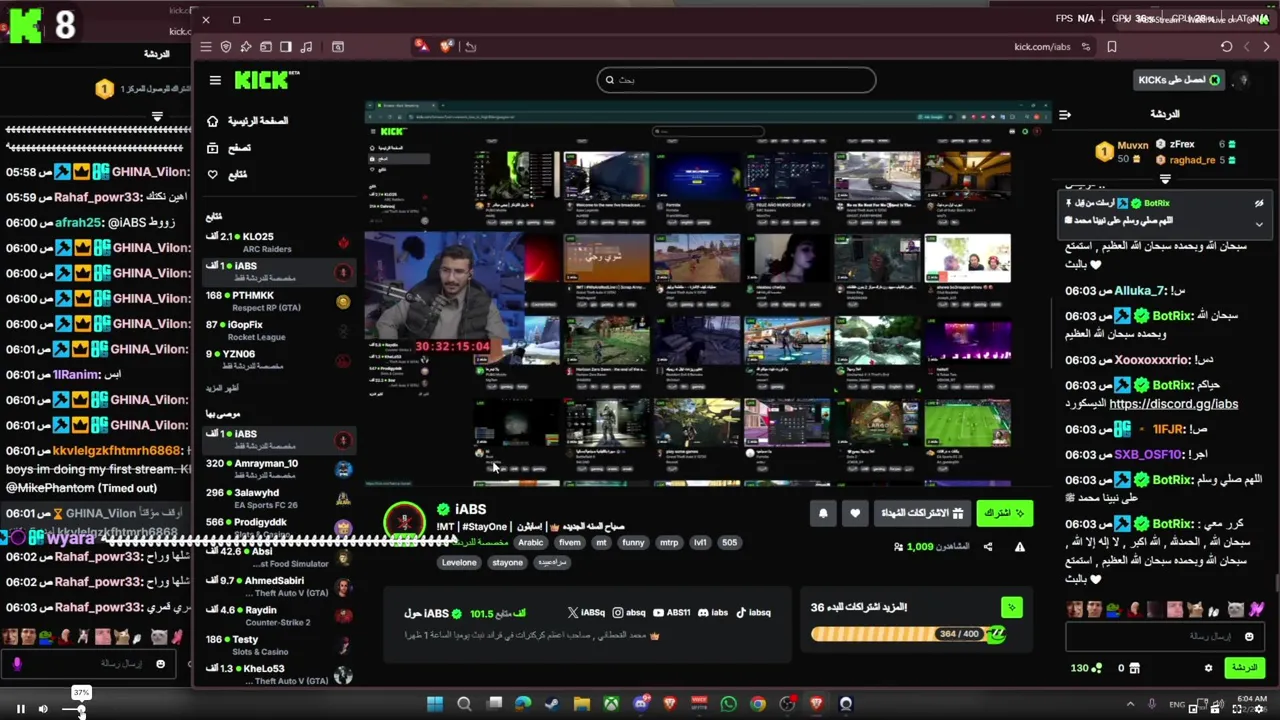Click the gift subscriptions button

pyautogui.click(x=921, y=513)
